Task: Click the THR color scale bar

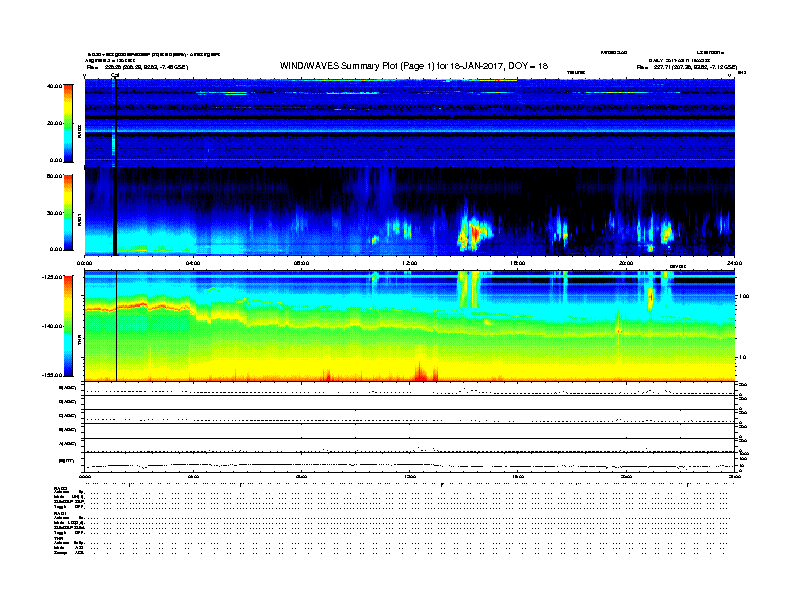Action: 68,326
